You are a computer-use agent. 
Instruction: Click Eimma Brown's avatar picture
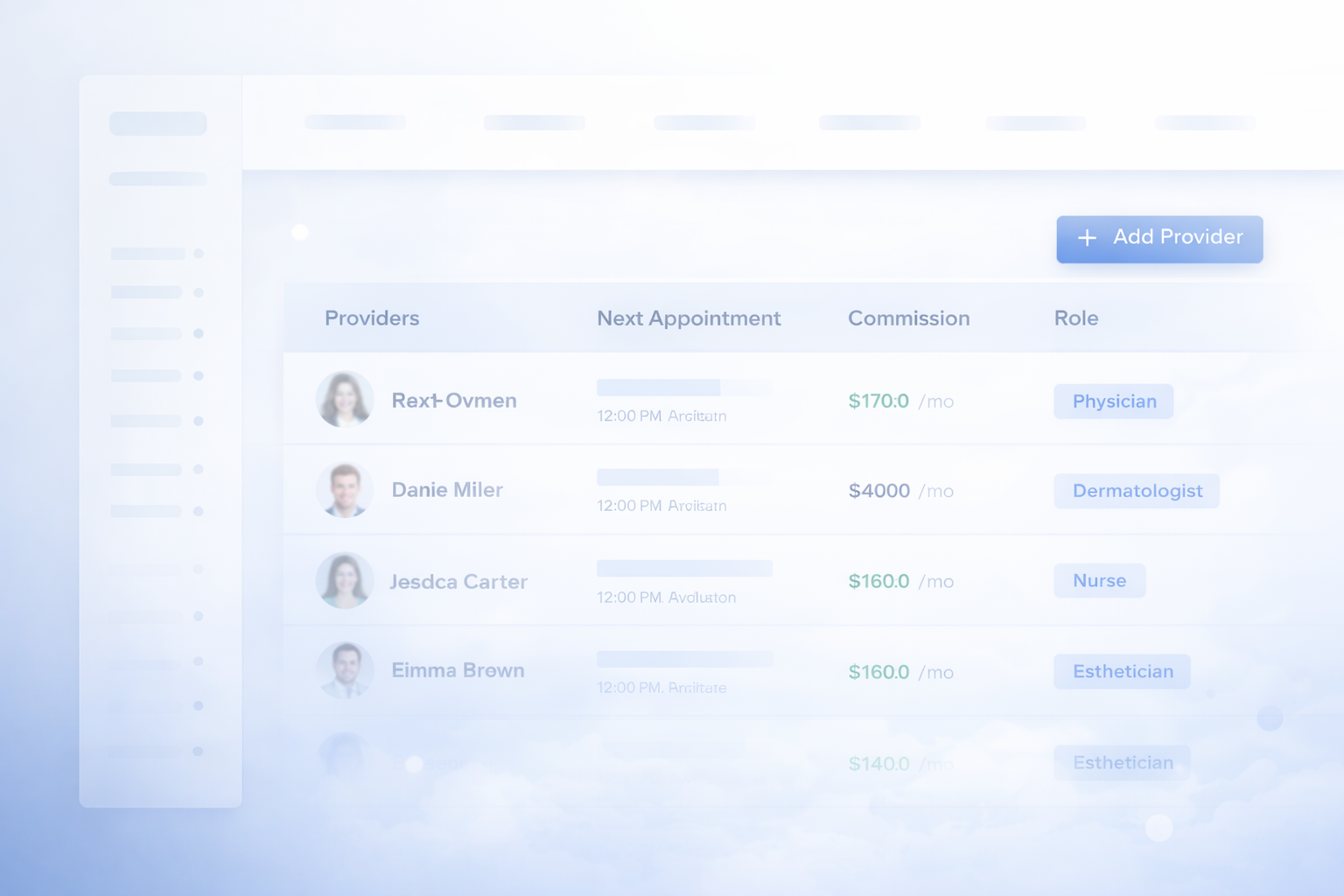click(345, 671)
